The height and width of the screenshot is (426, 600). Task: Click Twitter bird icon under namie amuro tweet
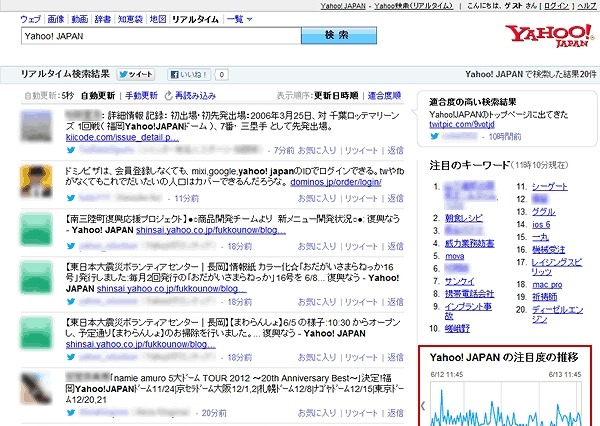(x=71, y=413)
